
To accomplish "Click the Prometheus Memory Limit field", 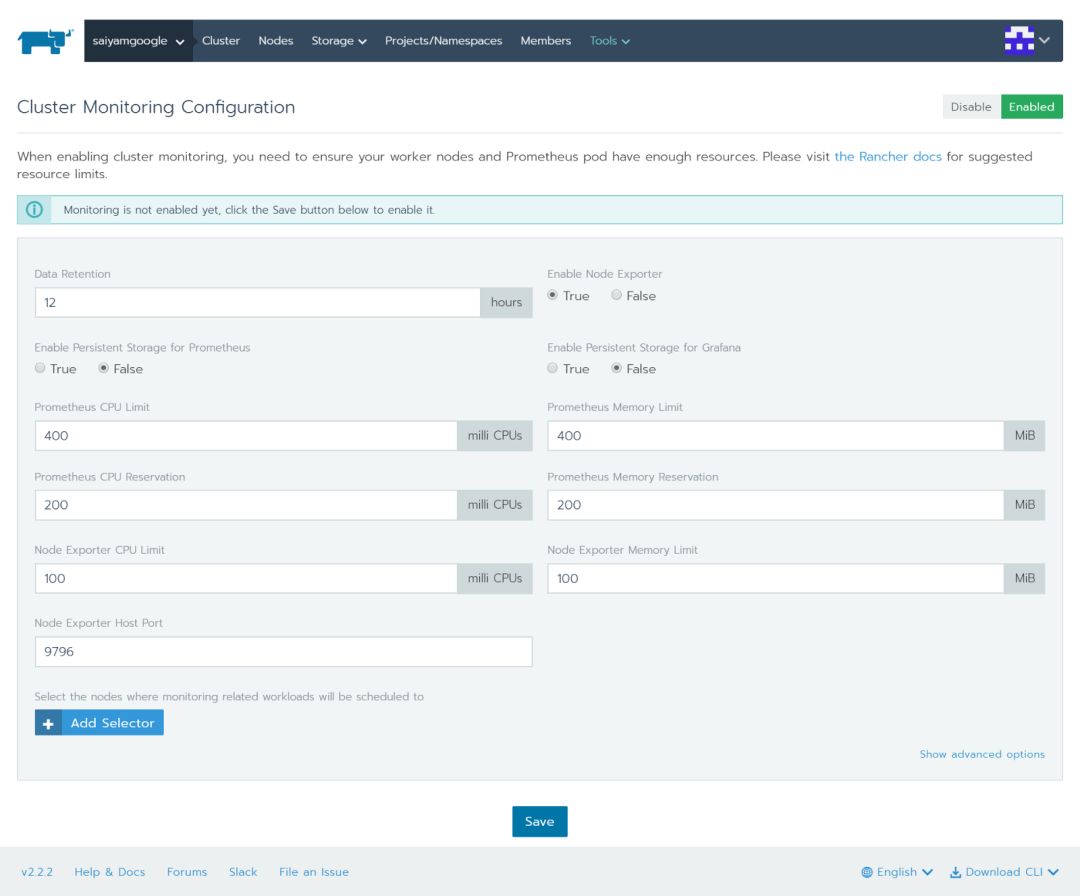I will click(x=776, y=436).
